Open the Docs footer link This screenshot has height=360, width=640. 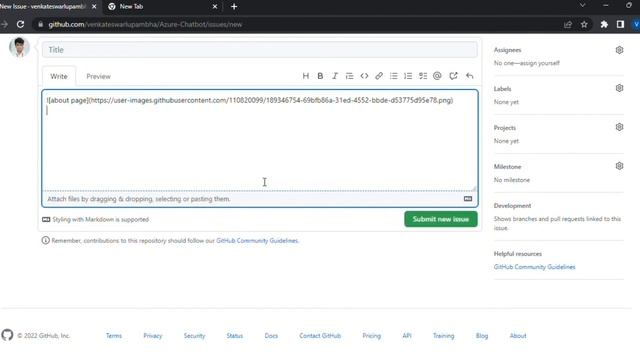pos(271,336)
